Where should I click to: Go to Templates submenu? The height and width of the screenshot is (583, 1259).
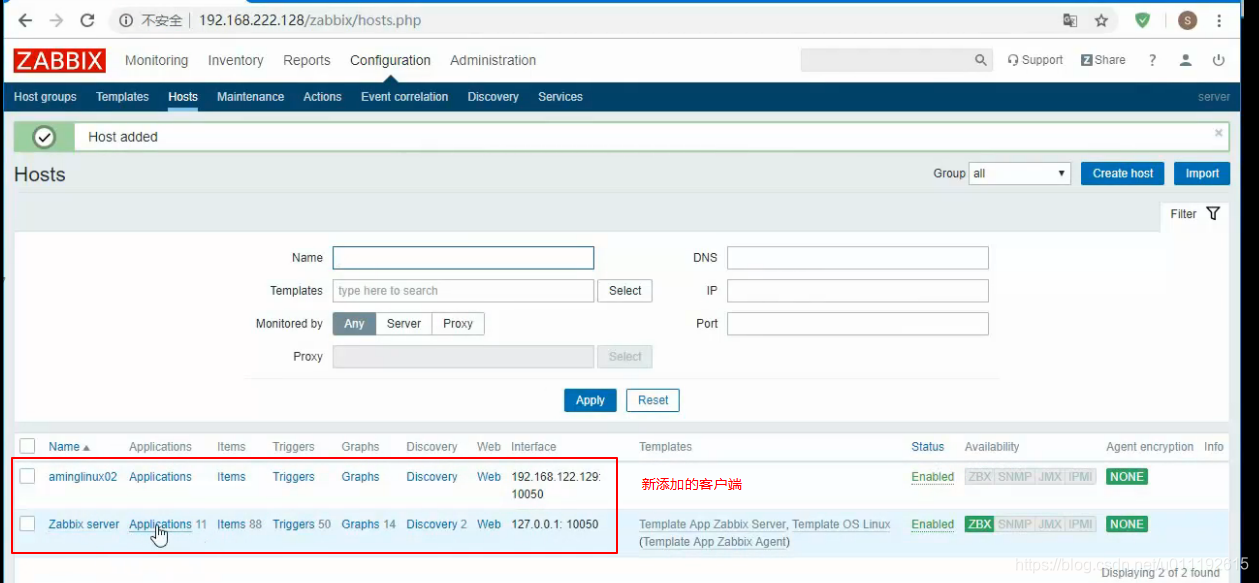point(122,97)
